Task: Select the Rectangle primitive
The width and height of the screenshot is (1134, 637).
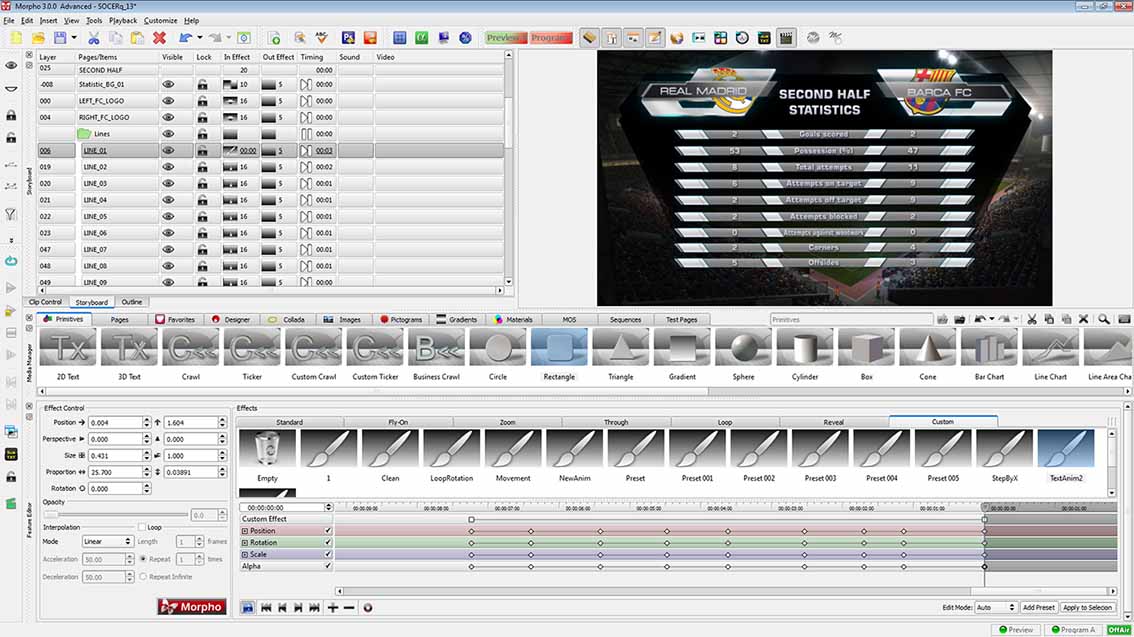Action: pyautogui.click(x=559, y=355)
